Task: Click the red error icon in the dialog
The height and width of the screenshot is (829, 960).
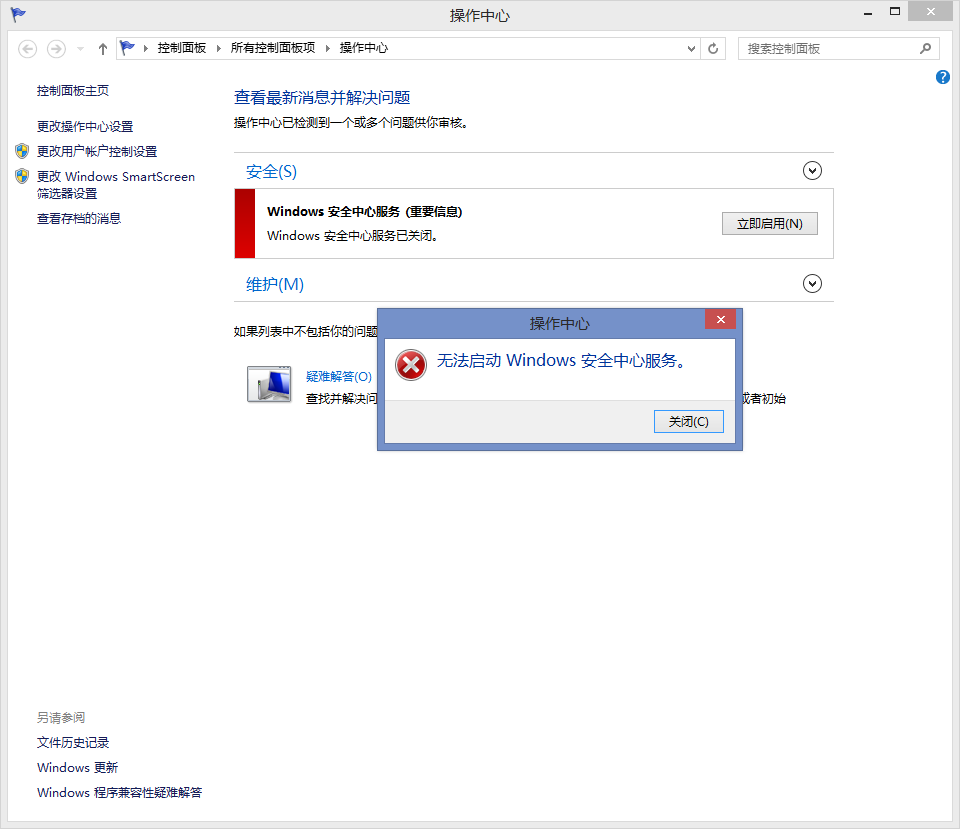Action: [x=410, y=365]
